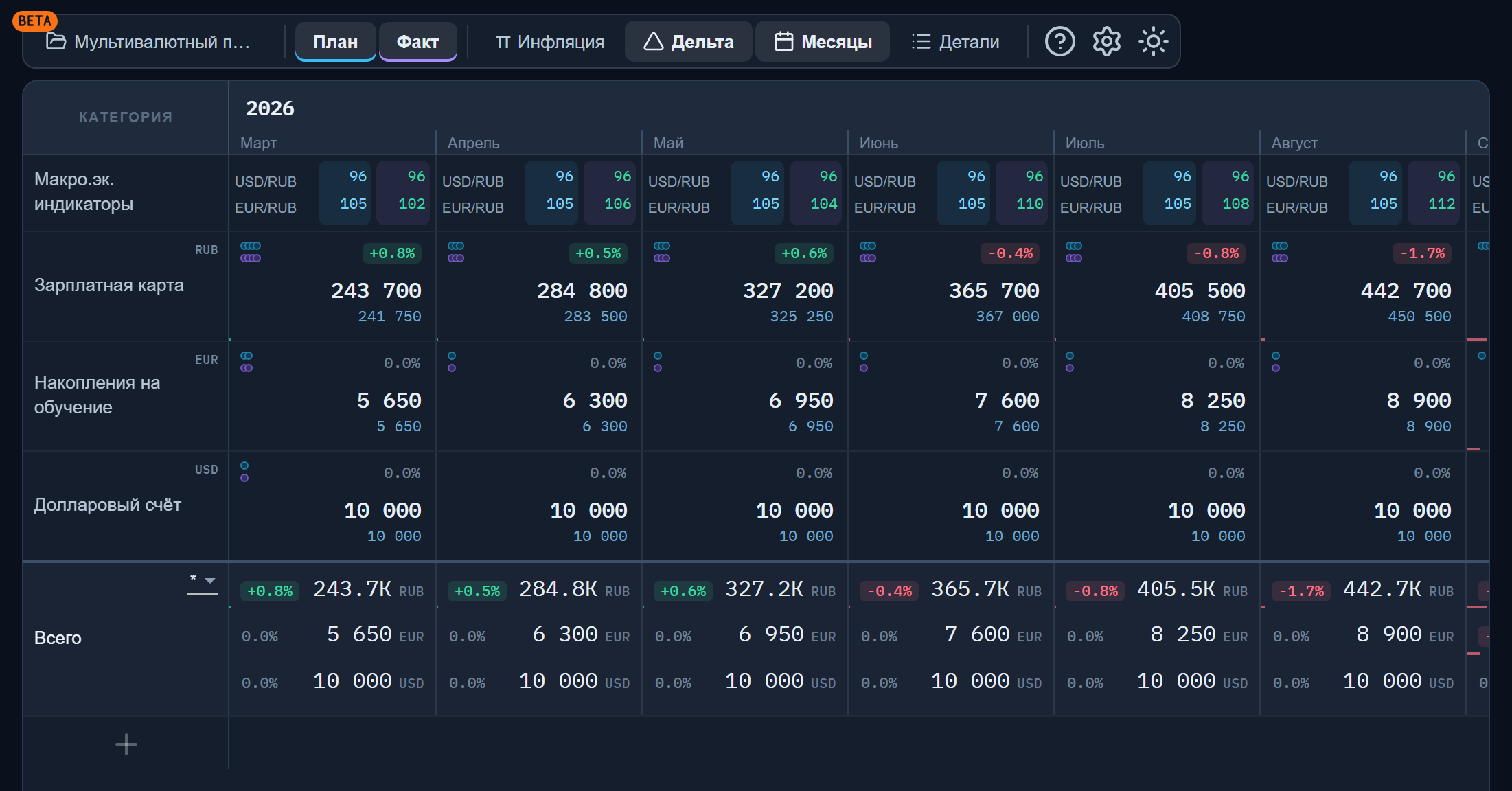The height and width of the screenshot is (791, 1512).
Task: Click the Накопления на обучение dots icon in Март
Action: coord(247,362)
